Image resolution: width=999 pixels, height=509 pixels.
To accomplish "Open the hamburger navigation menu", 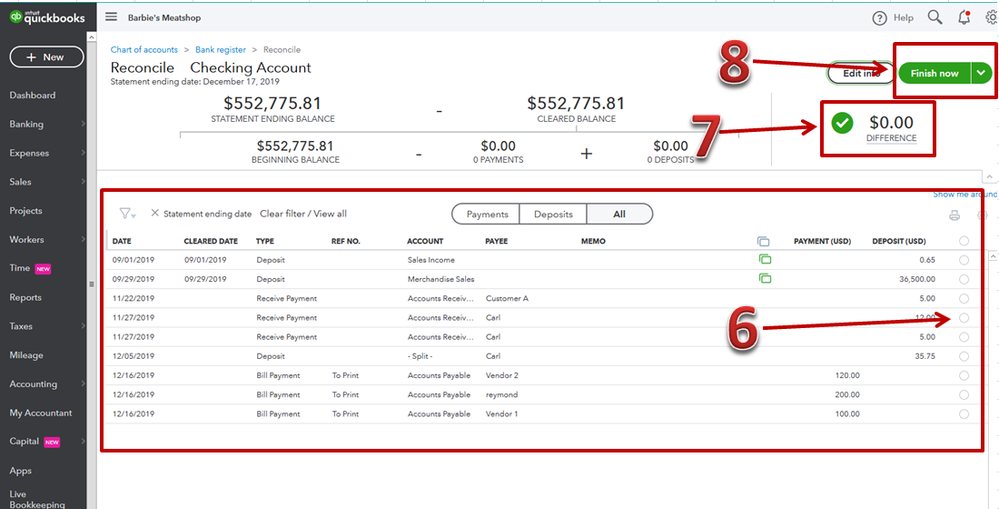I will click(x=111, y=17).
